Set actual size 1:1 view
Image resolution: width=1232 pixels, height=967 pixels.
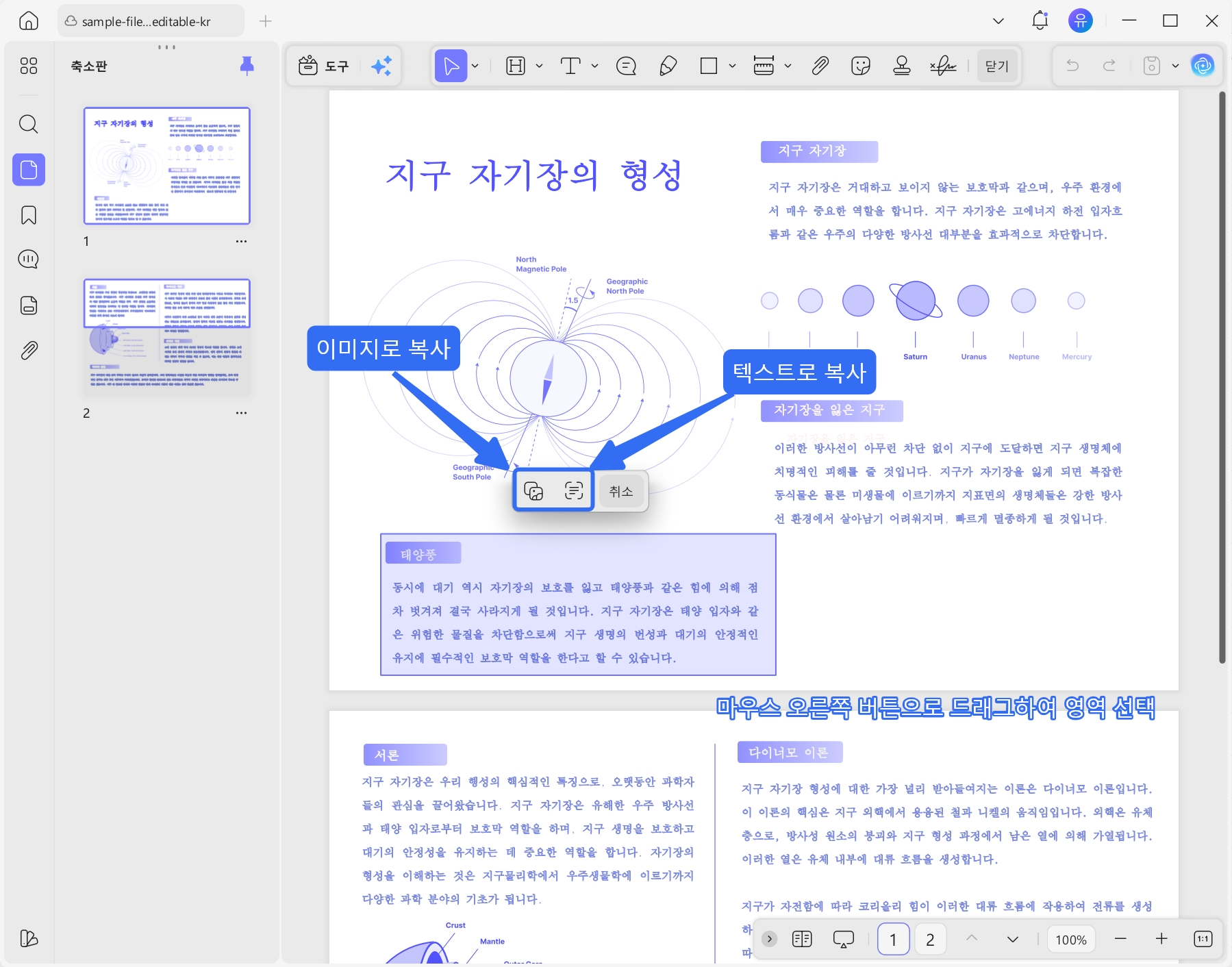pos(1203,939)
